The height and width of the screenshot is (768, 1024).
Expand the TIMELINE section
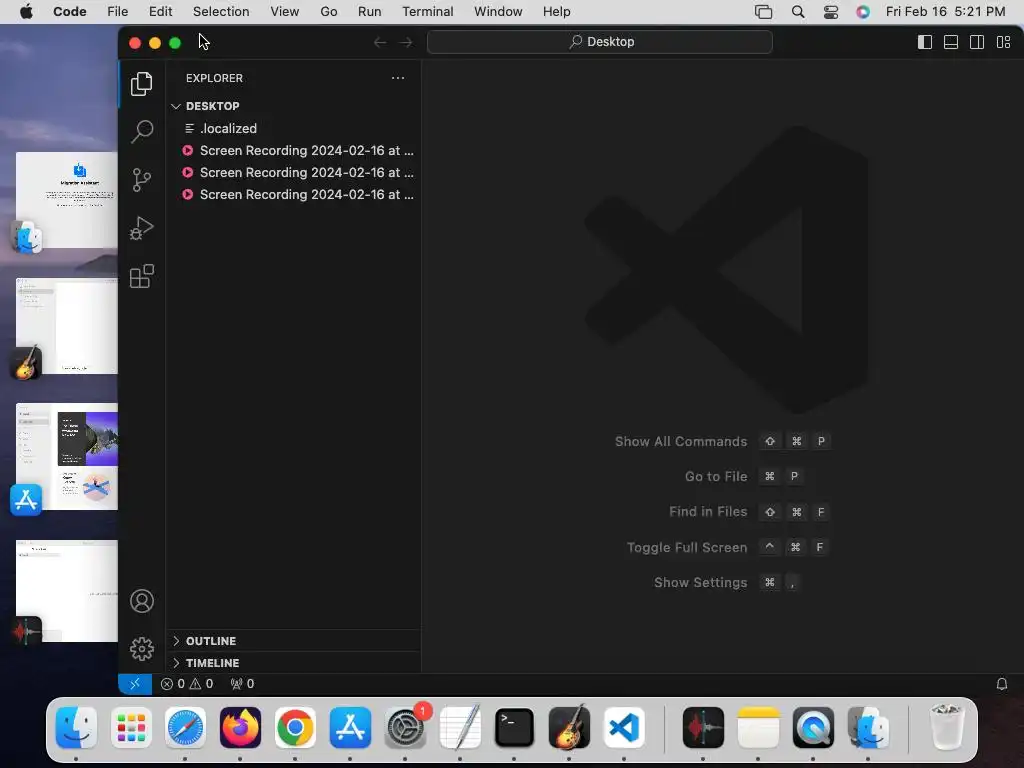pyautogui.click(x=294, y=663)
